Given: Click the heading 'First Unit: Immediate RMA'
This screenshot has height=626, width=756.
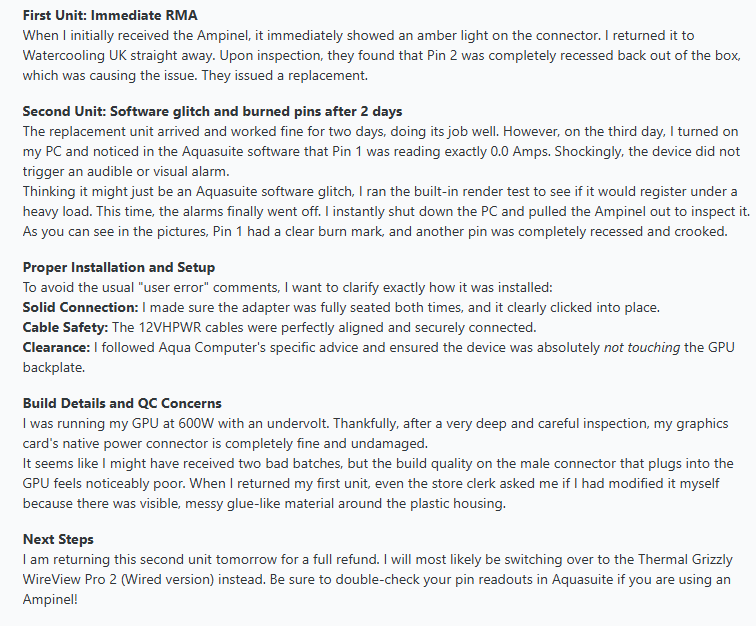Looking at the screenshot, I should click(110, 15).
